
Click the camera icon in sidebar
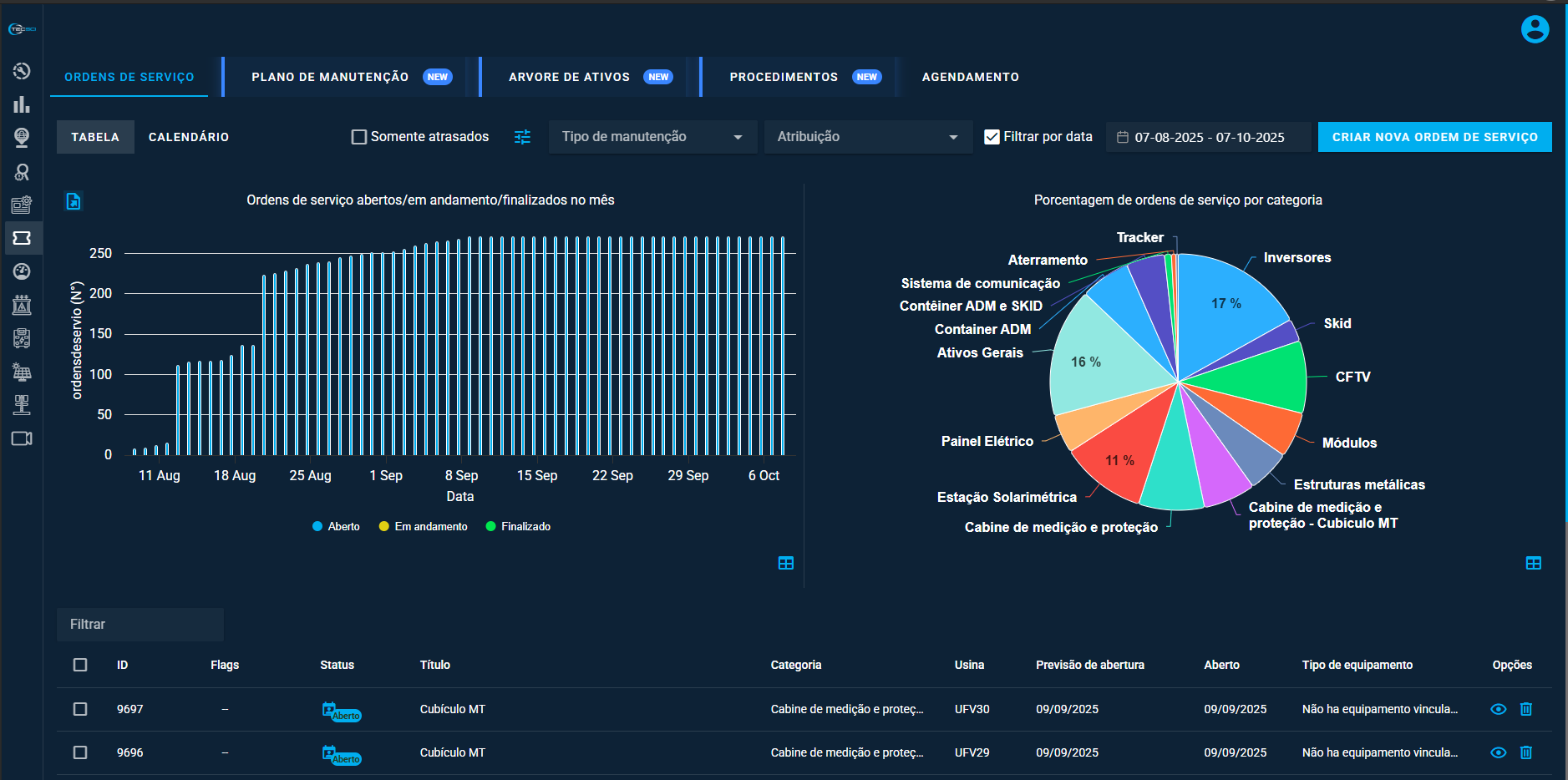coord(22,438)
